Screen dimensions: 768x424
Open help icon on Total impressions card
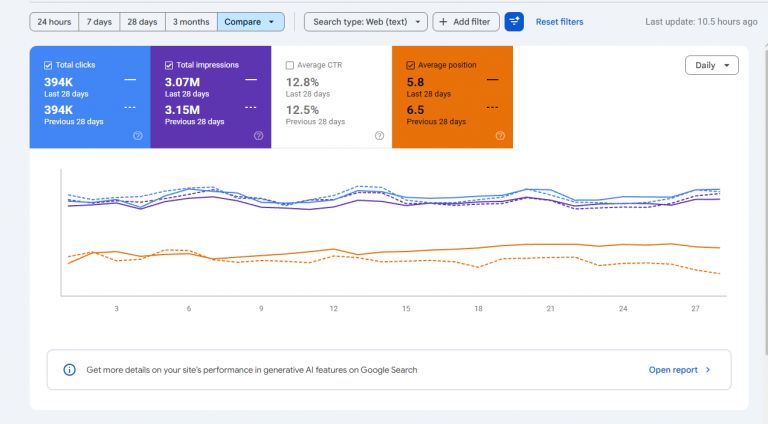pyautogui.click(x=259, y=136)
